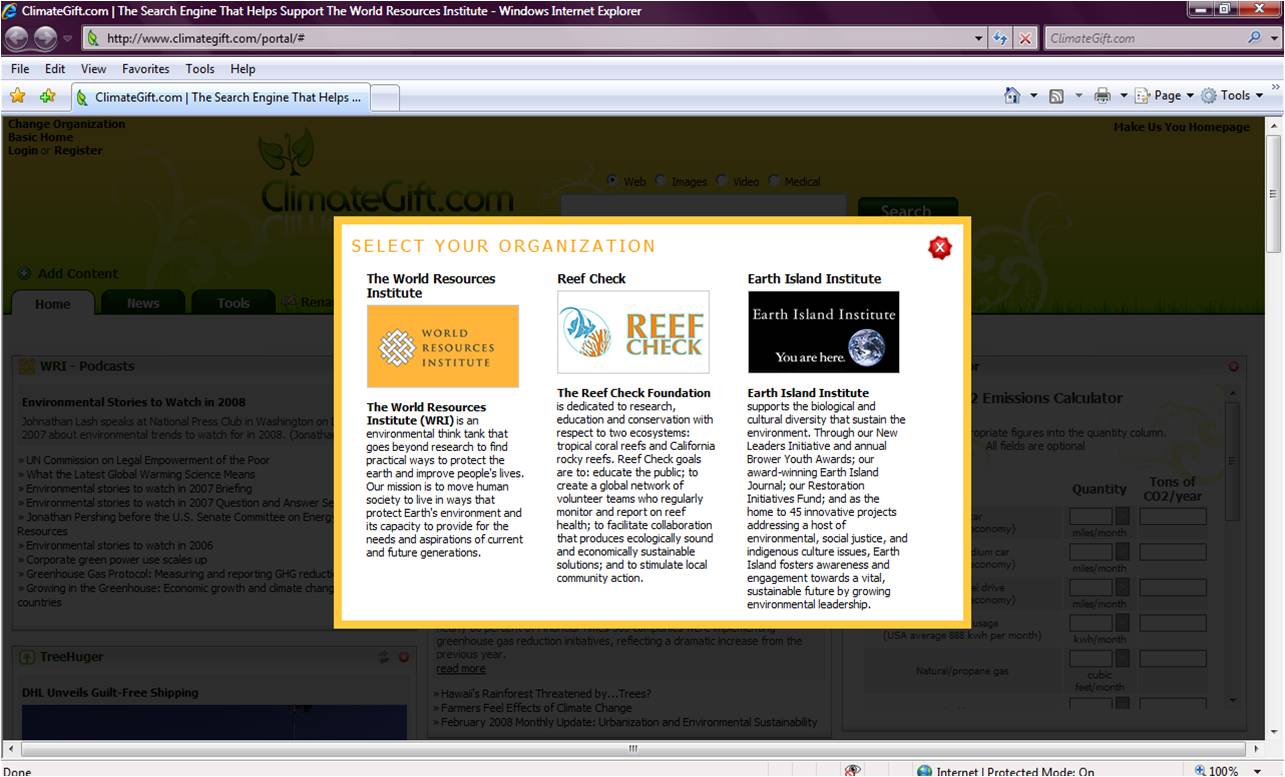Click the browser Forward arrow
Screen dimensions: 1285x777
[x=46, y=38]
